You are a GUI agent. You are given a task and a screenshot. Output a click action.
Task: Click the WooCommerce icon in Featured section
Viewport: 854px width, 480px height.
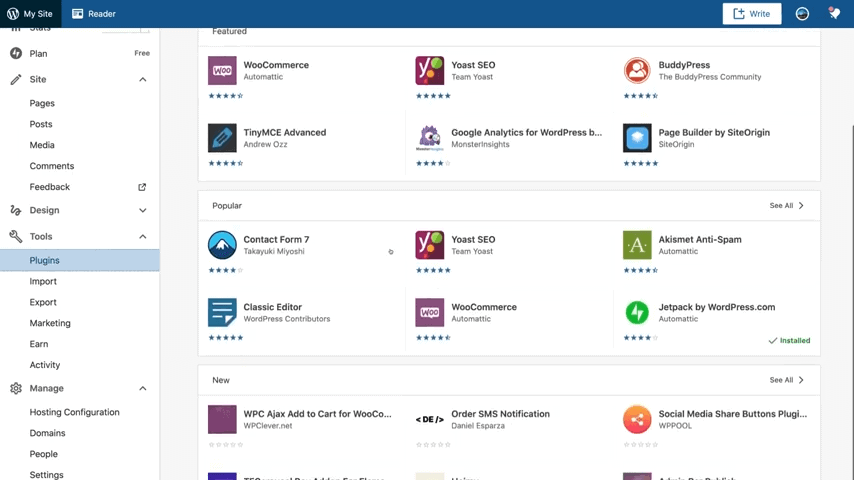coord(222,70)
